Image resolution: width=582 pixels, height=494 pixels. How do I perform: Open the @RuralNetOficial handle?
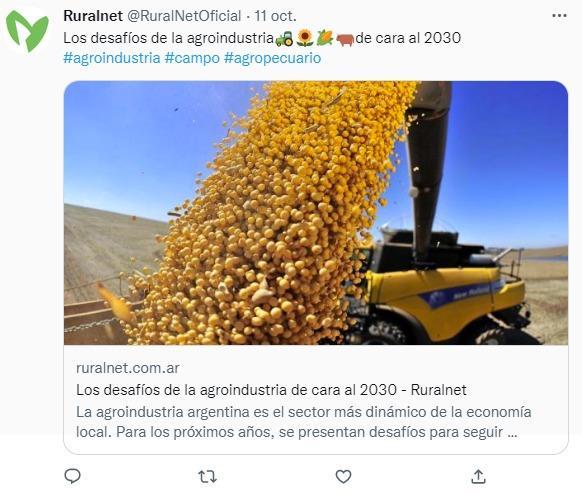coord(184,16)
